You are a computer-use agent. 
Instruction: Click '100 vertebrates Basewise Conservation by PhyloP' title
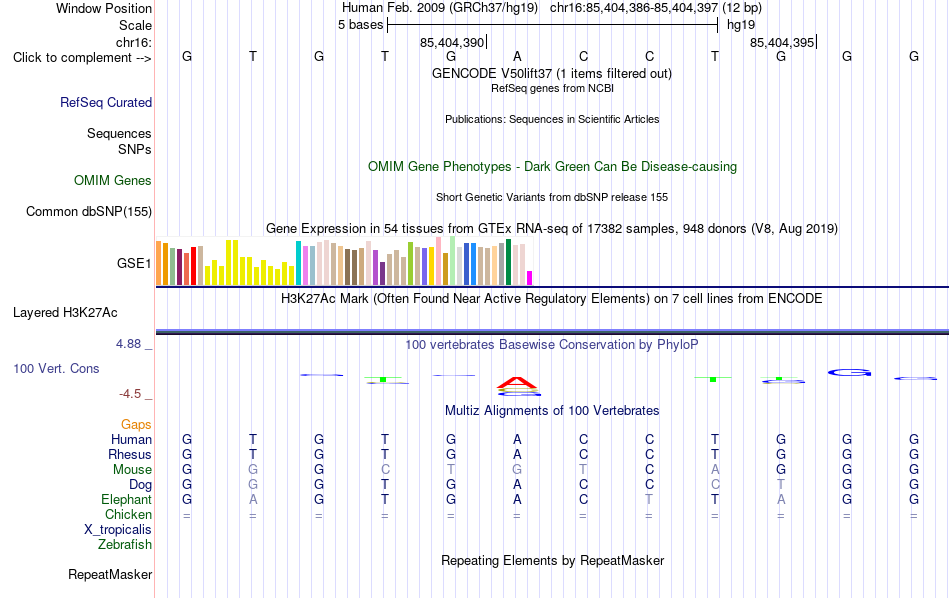tap(552, 345)
